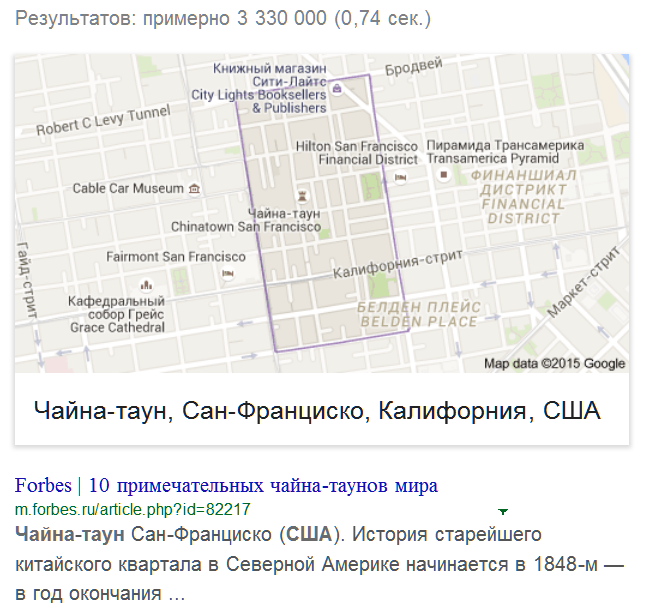Click the Transamerica Pyramid square marker icon
The width and height of the screenshot is (665, 612).
click(x=444, y=174)
